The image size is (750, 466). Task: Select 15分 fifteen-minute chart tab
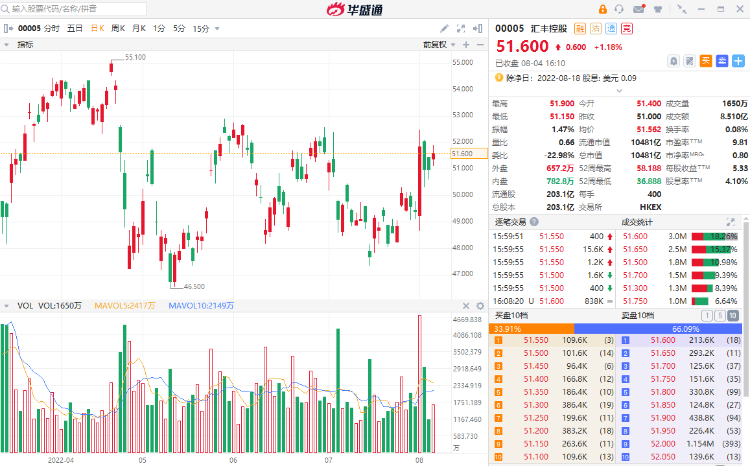201,29
